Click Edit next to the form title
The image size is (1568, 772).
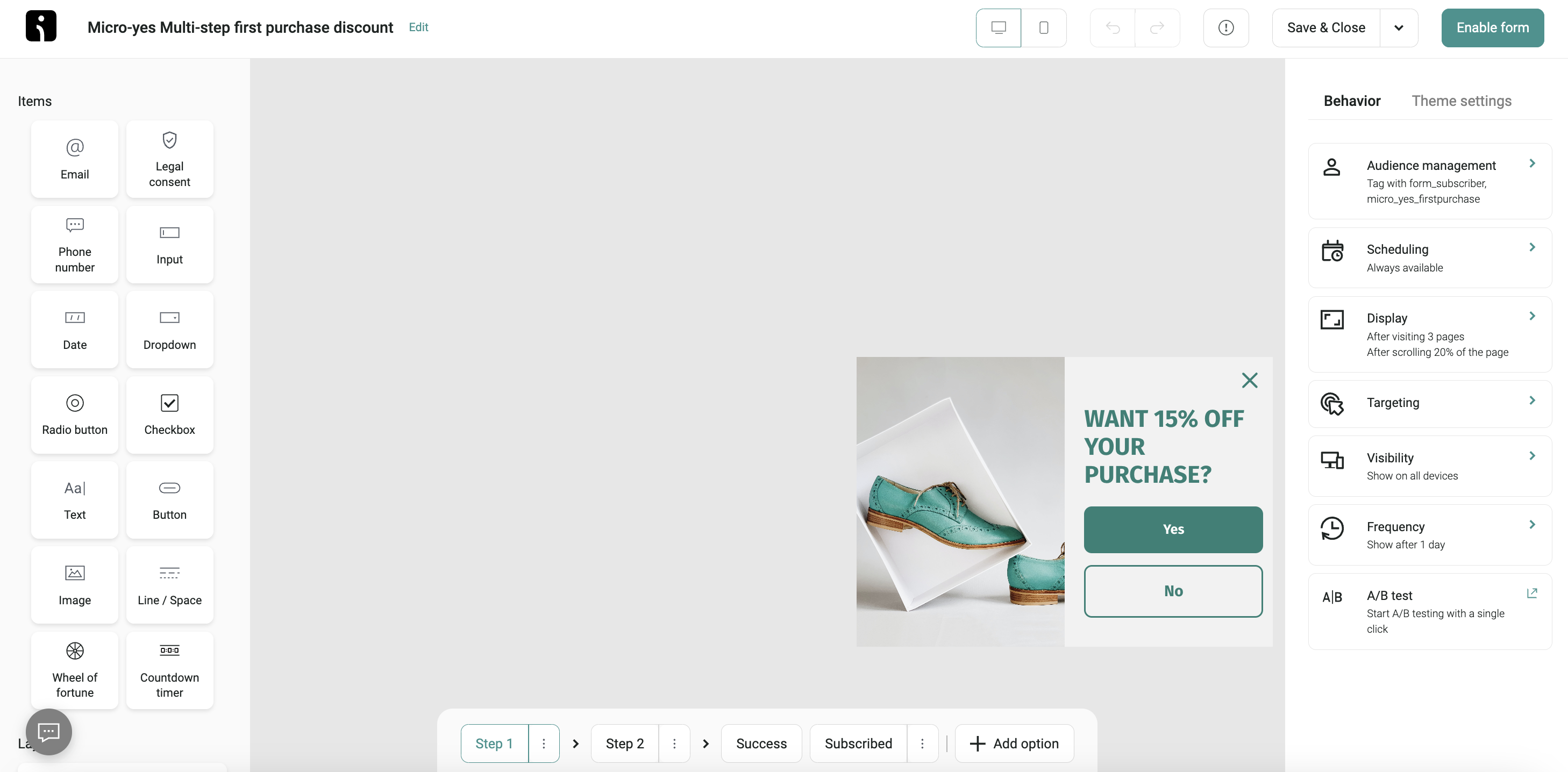pyautogui.click(x=418, y=27)
